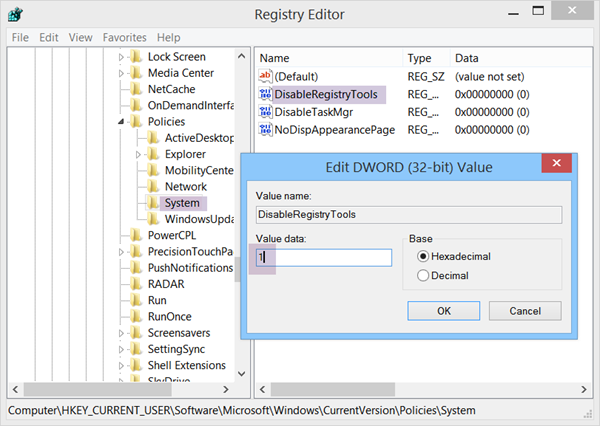Viewport: 600px width, 426px height.
Task: Click the RADAR folder icon
Action: coord(136,284)
